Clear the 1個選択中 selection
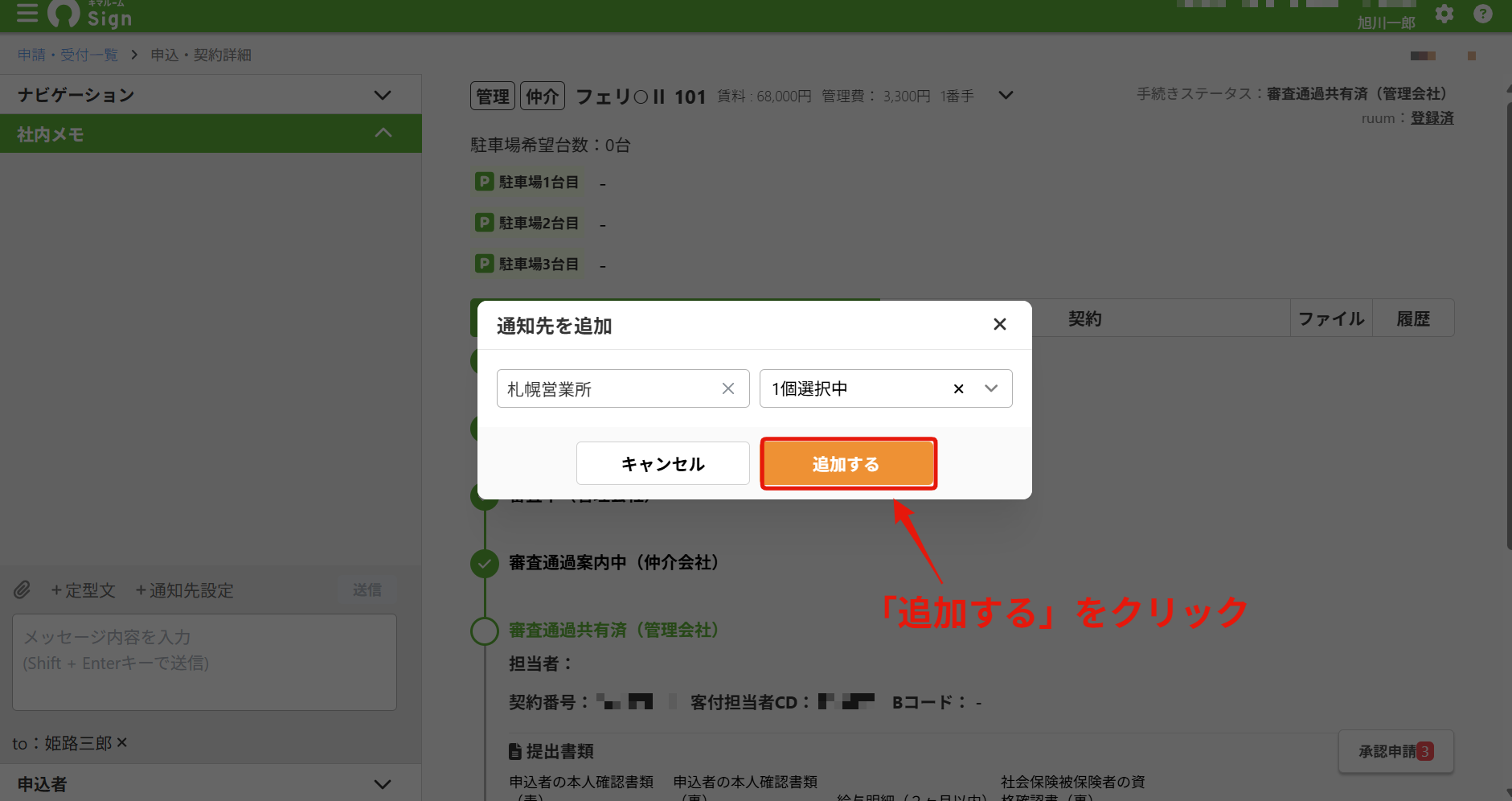1512x801 pixels. click(958, 388)
